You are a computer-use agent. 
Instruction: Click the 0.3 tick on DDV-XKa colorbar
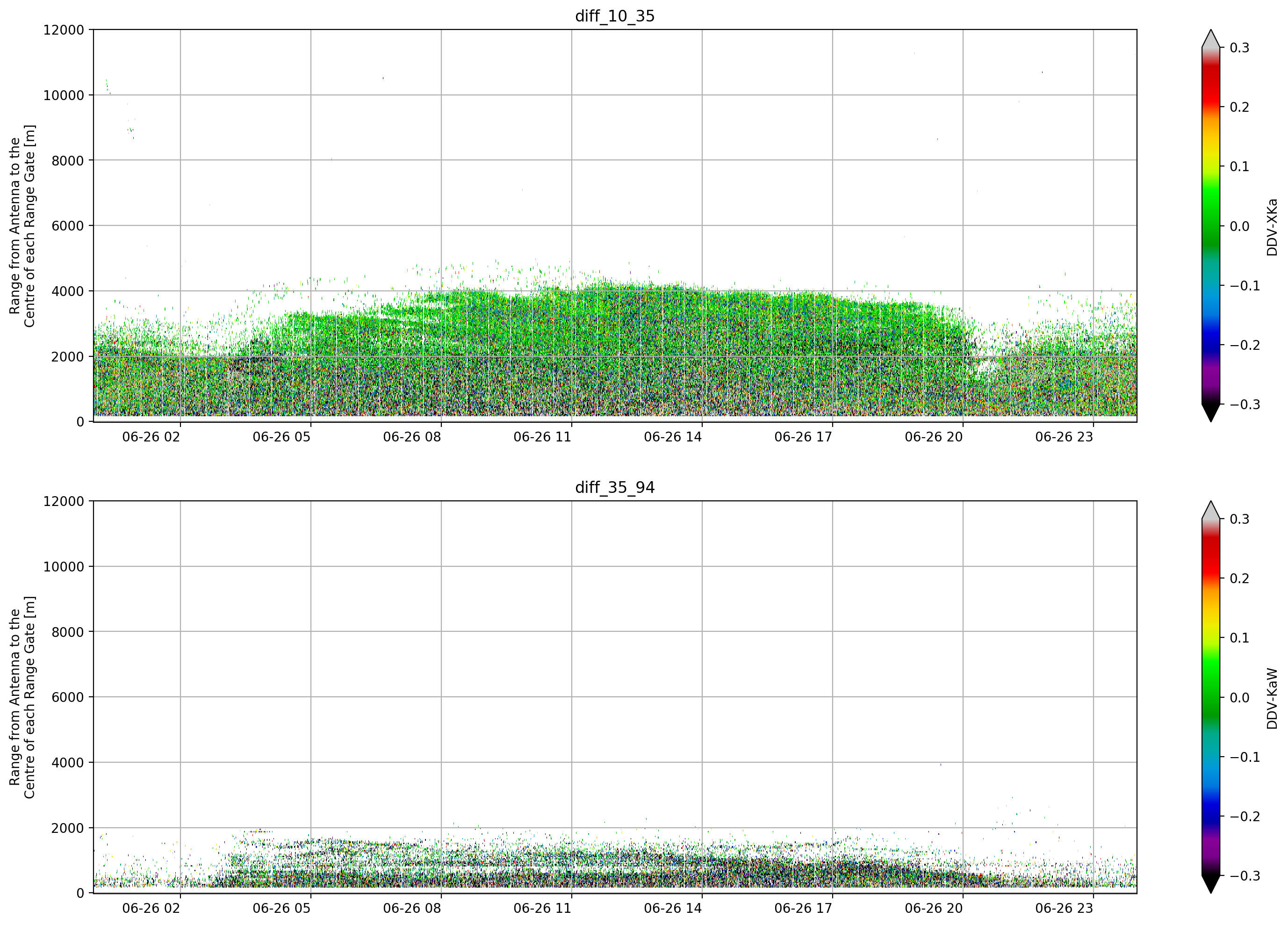(x=1239, y=48)
